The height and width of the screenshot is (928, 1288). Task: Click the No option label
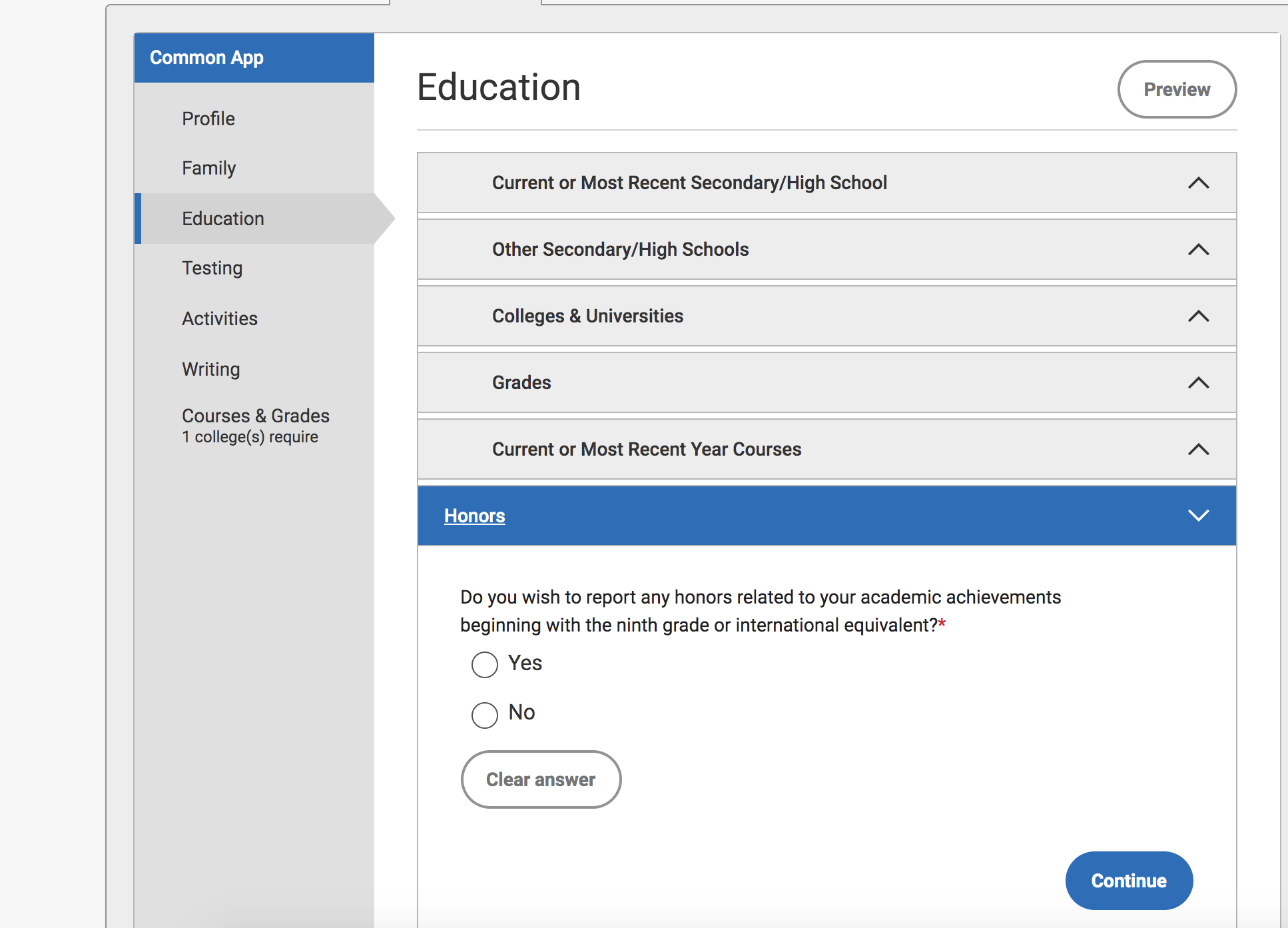tap(522, 712)
